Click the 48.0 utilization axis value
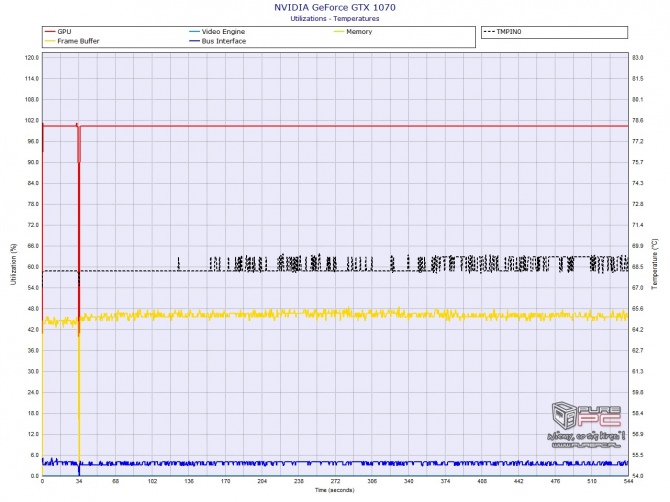Image resolution: width=670 pixels, height=502 pixels. (x=33, y=308)
